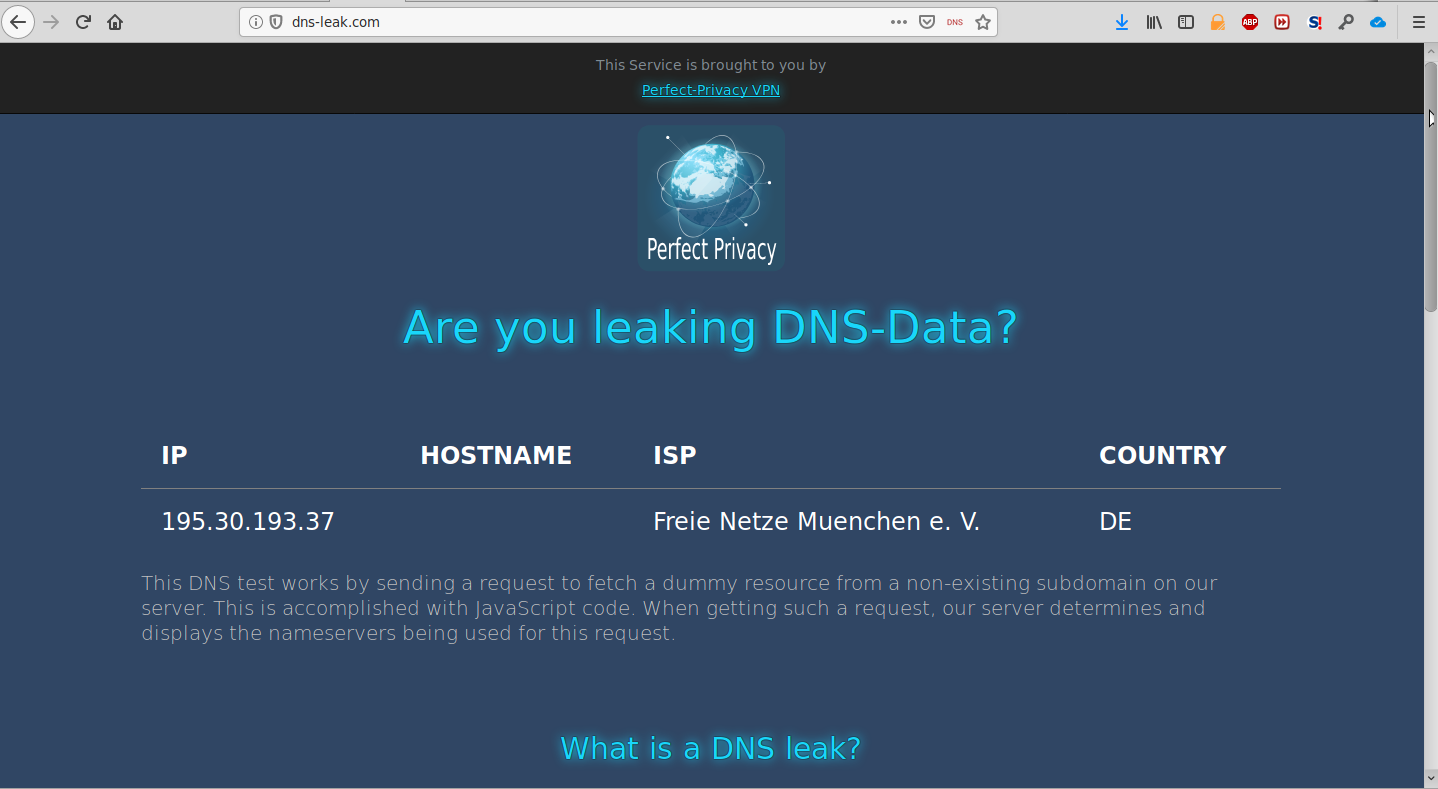Click the COUNTRY column header
Screen dimensions: 1438x789
1162,455
